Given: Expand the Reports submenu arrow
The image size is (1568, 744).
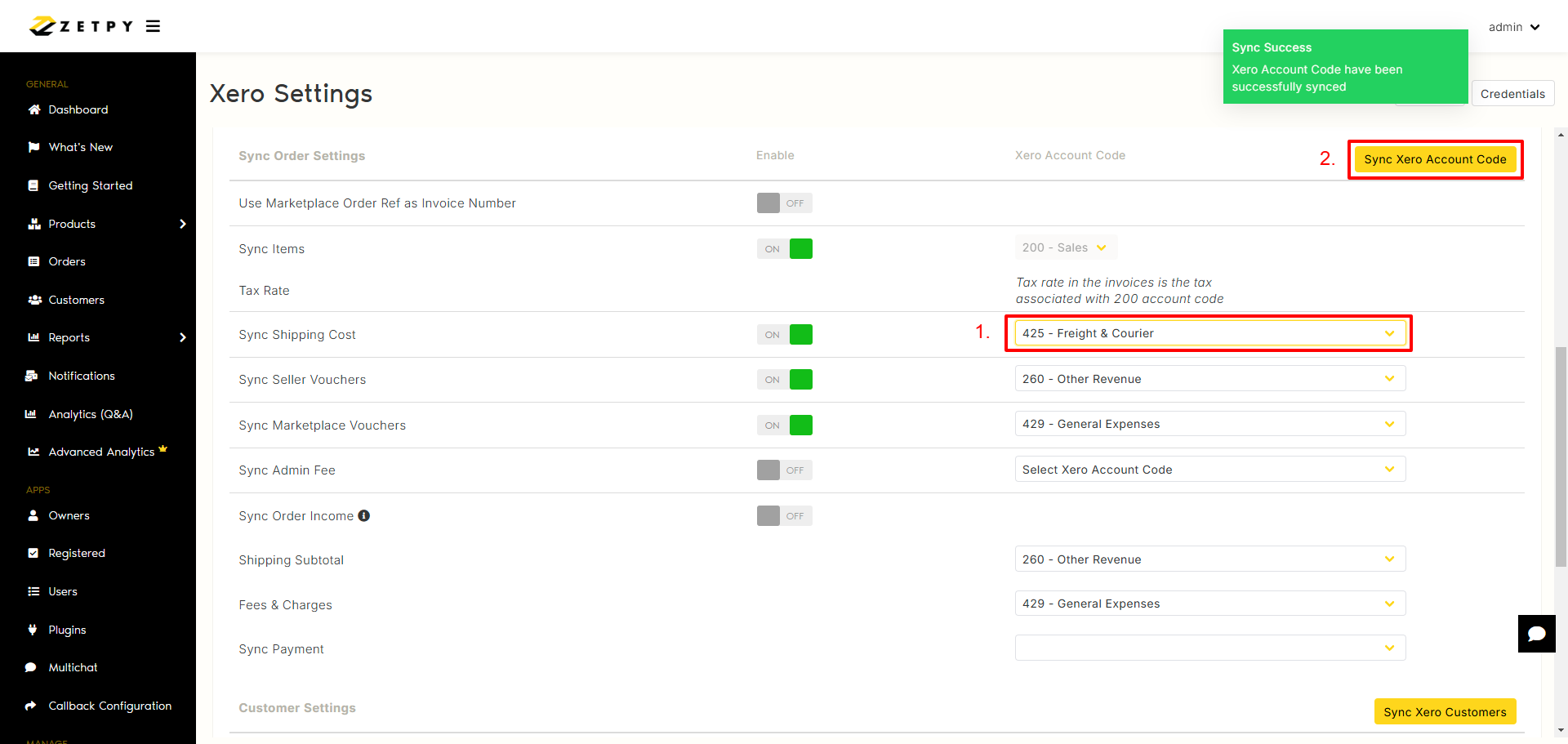Looking at the screenshot, I should (183, 337).
